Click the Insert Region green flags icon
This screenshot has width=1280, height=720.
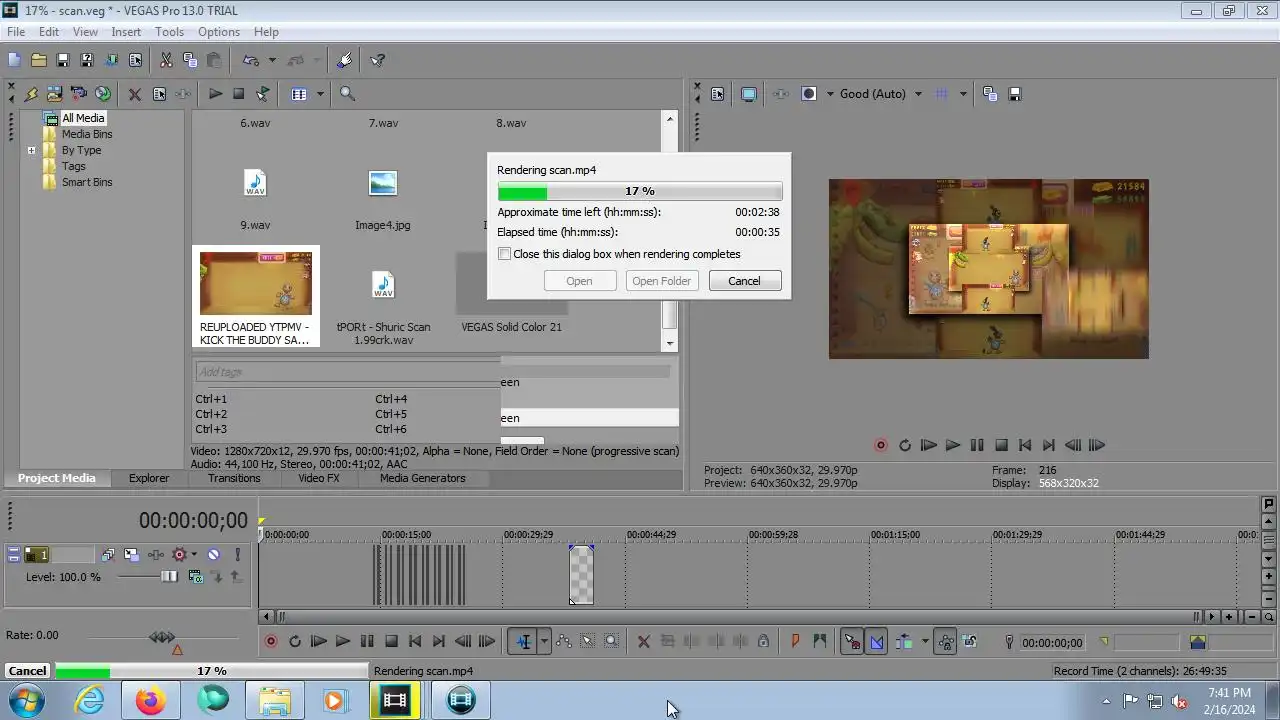(x=820, y=642)
